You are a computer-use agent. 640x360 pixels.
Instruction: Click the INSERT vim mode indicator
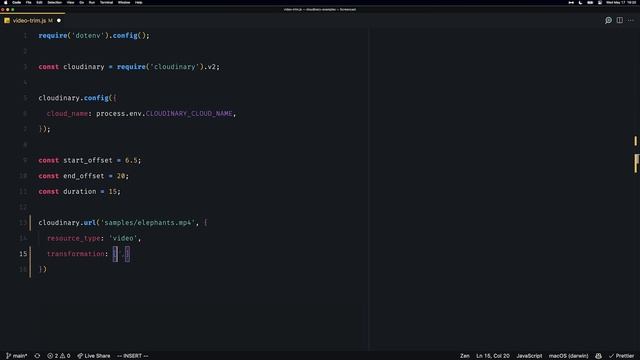tap(133, 356)
